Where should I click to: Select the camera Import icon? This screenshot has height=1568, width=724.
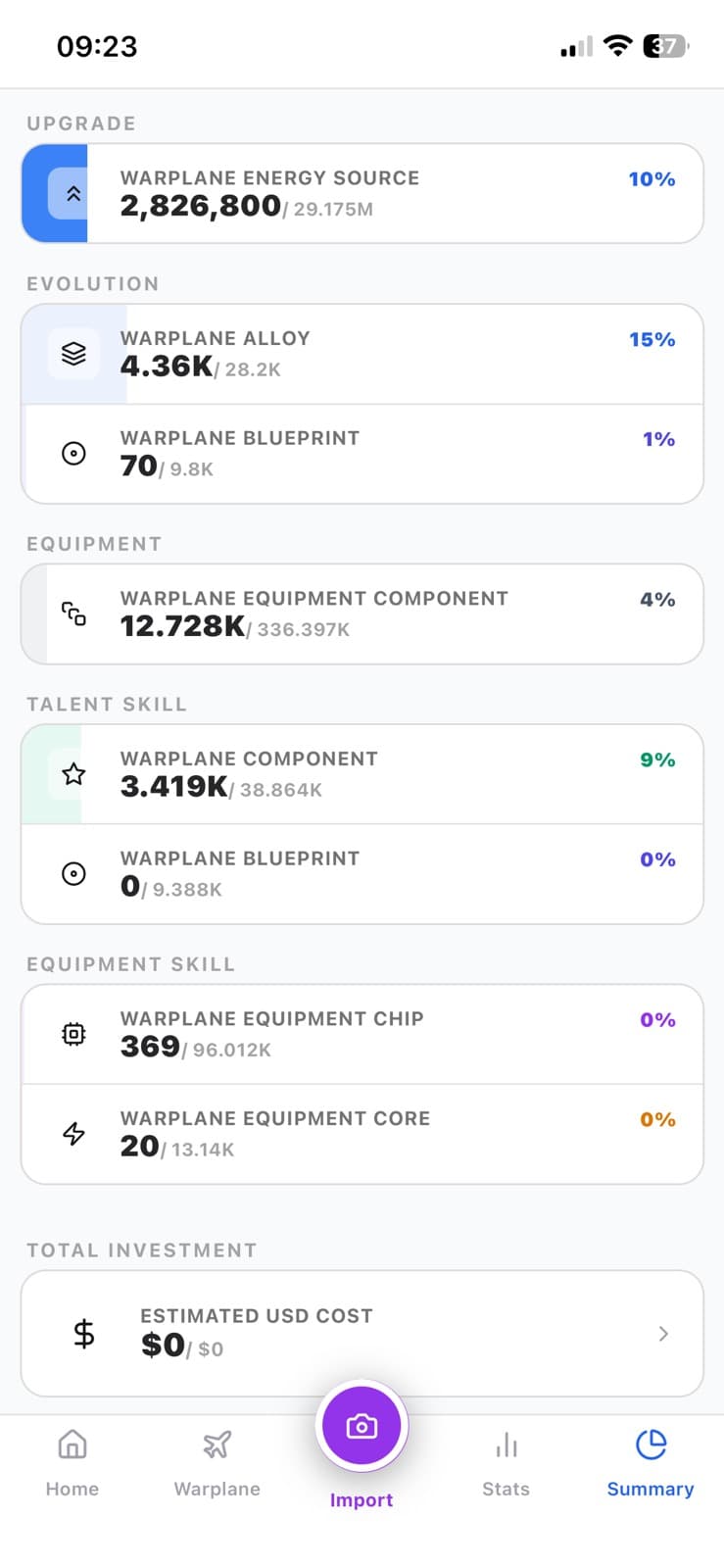pyautogui.click(x=362, y=1427)
